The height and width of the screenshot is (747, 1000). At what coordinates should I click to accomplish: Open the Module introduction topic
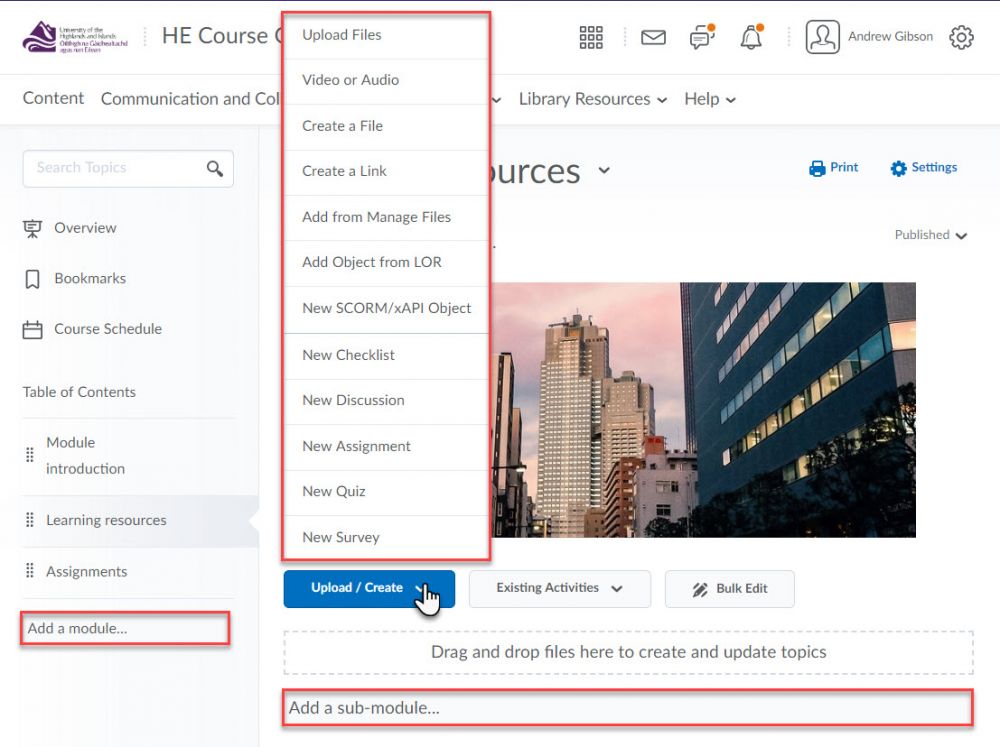85,455
